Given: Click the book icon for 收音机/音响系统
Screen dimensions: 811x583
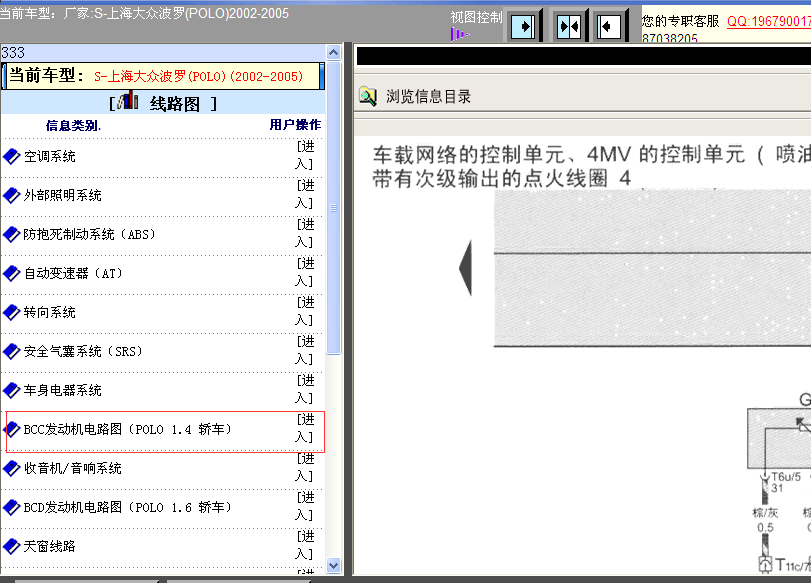Looking at the screenshot, I should coord(11,468).
